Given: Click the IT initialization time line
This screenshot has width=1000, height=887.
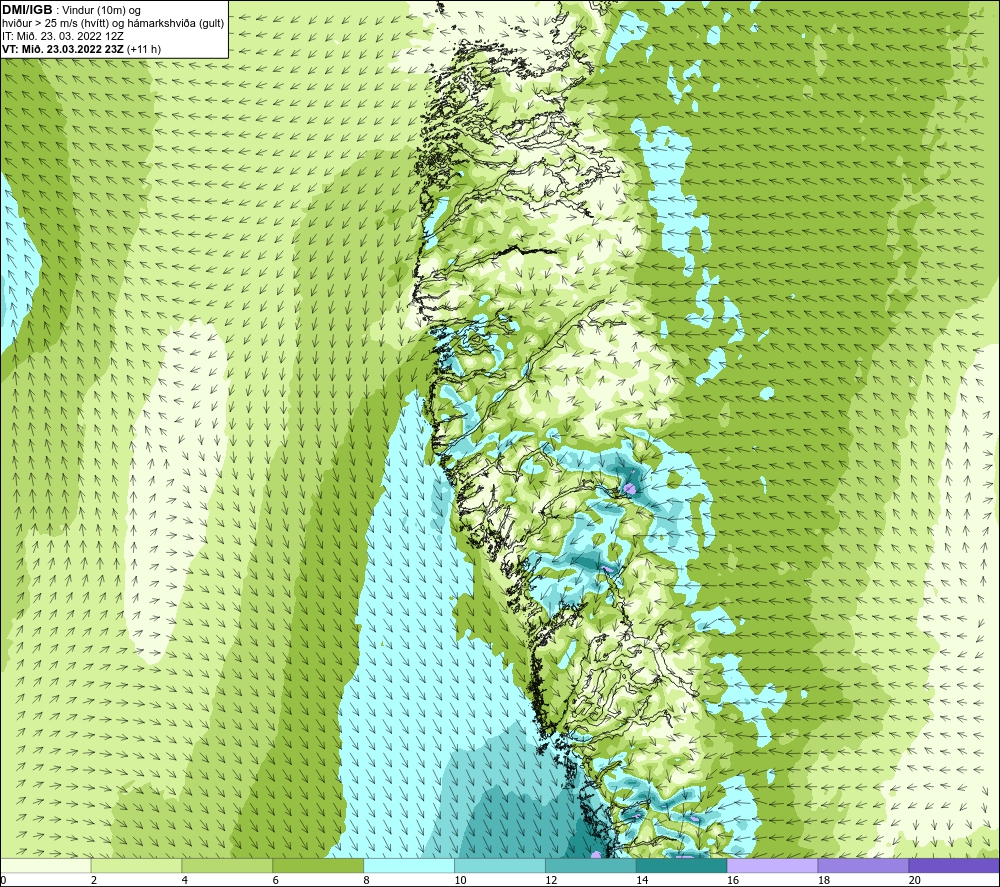Looking at the screenshot, I should 62,36.
